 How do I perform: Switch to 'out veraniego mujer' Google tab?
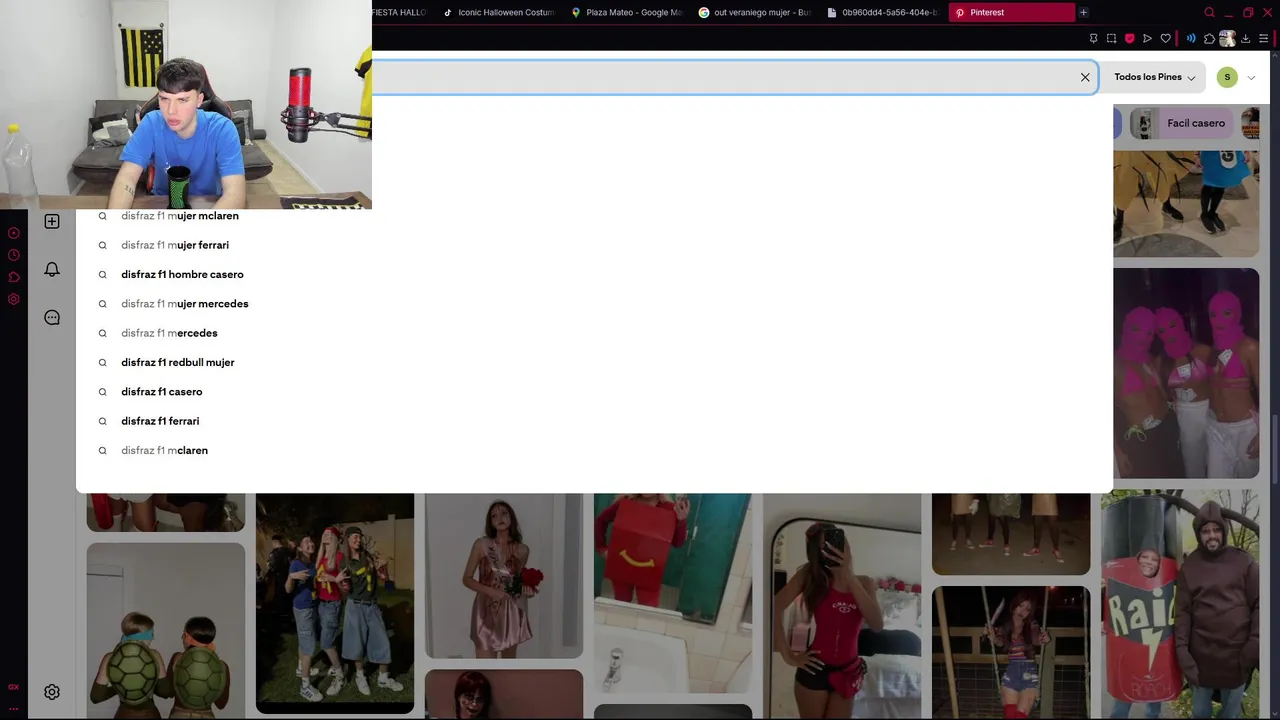754,12
